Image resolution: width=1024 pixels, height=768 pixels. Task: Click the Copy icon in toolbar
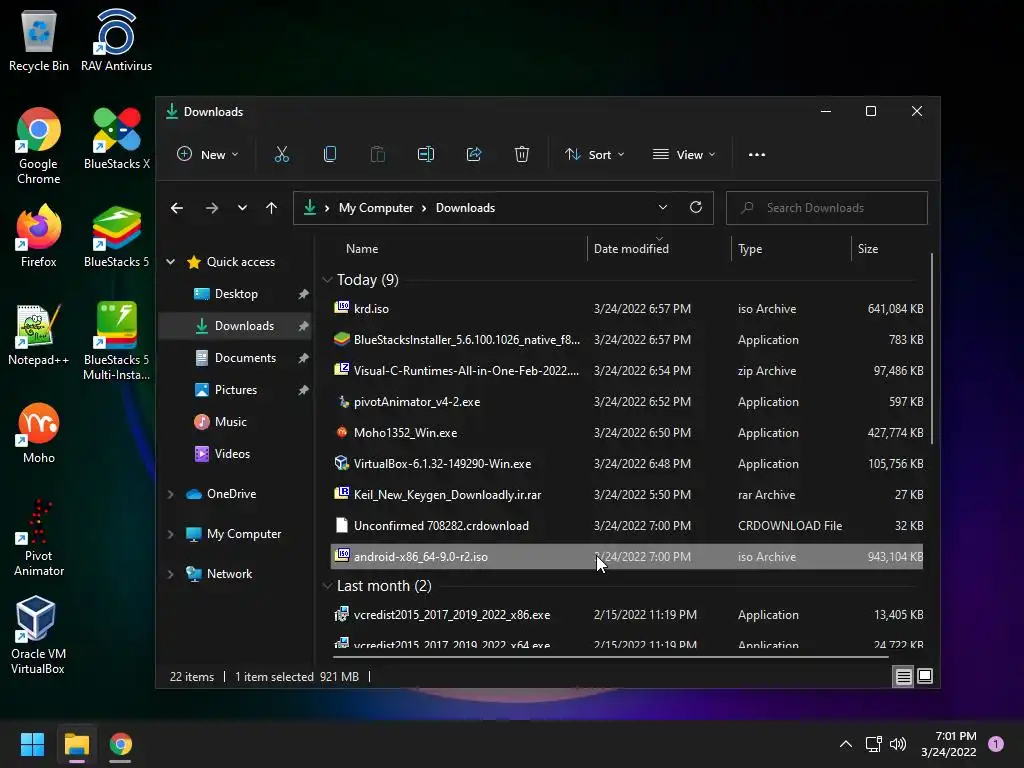(x=330, y=155)
